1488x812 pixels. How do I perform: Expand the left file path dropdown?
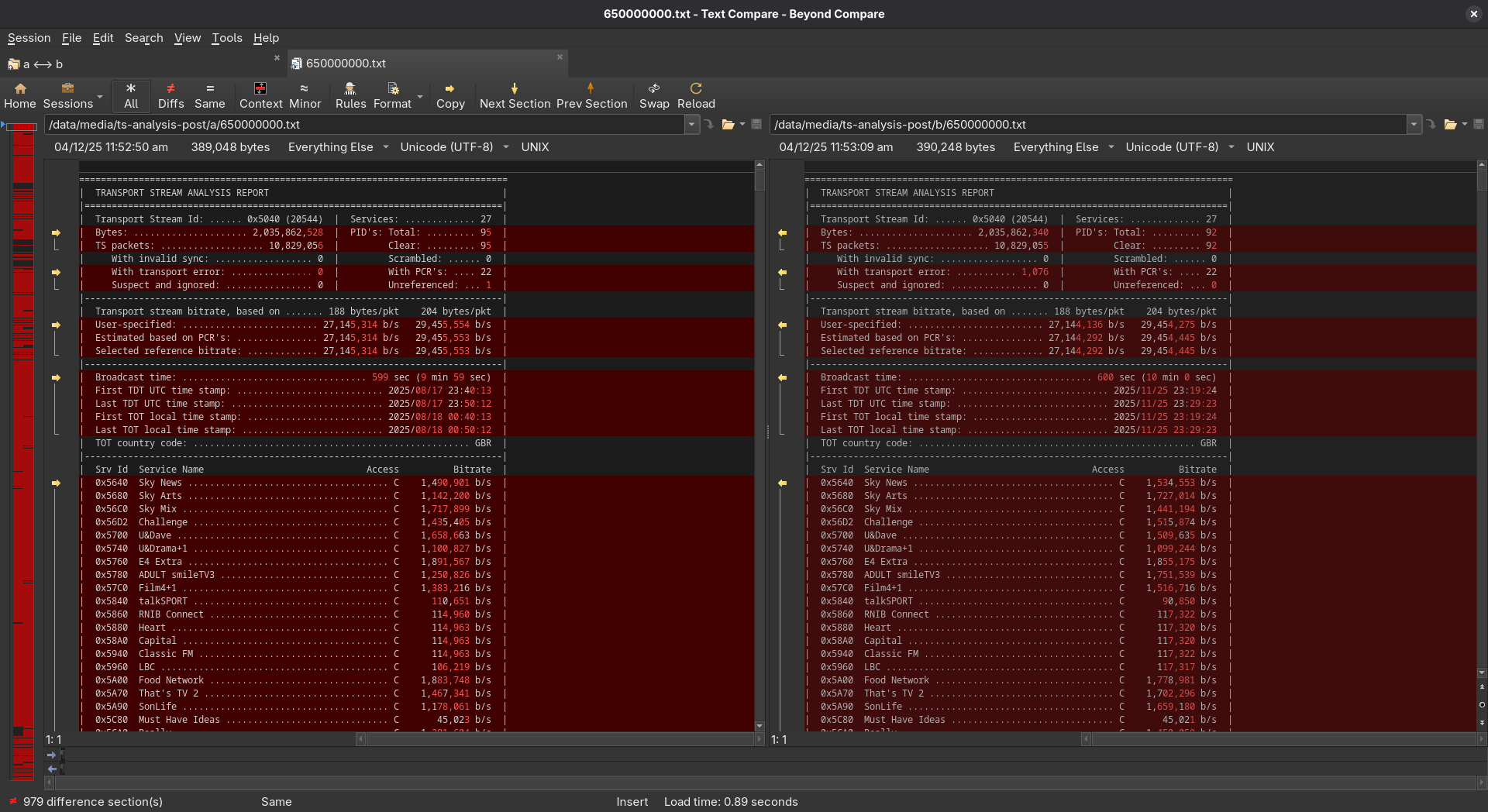691,125
